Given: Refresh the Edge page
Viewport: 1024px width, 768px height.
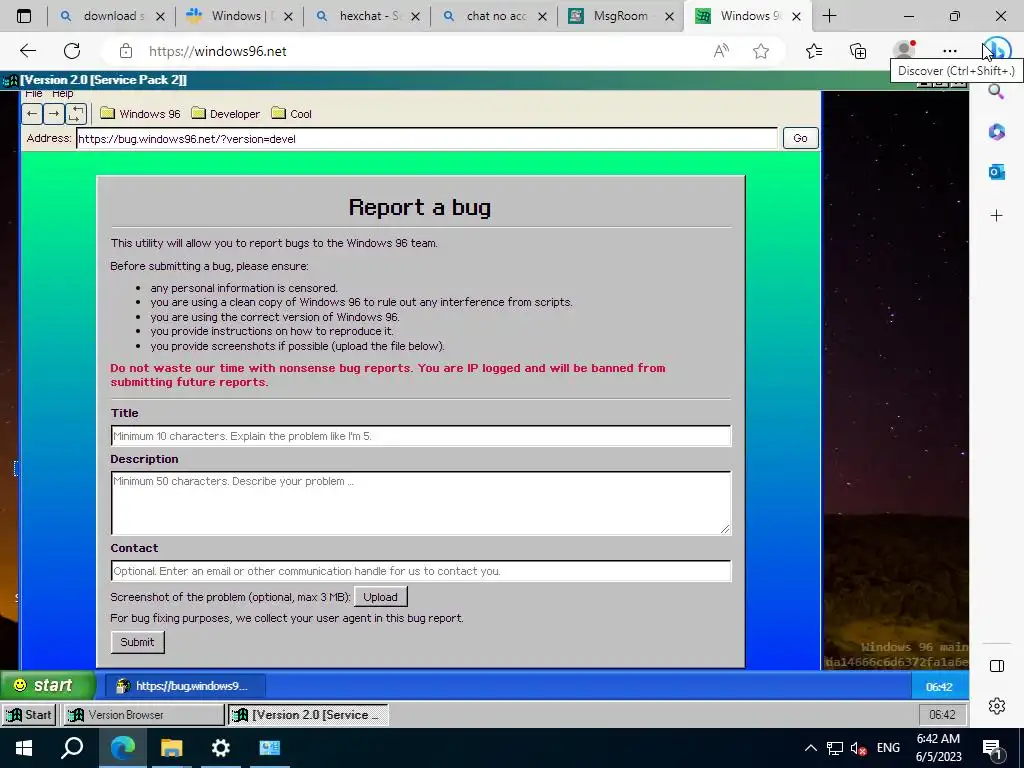Looking at the screenshot, I should click(x=72, y=51).
